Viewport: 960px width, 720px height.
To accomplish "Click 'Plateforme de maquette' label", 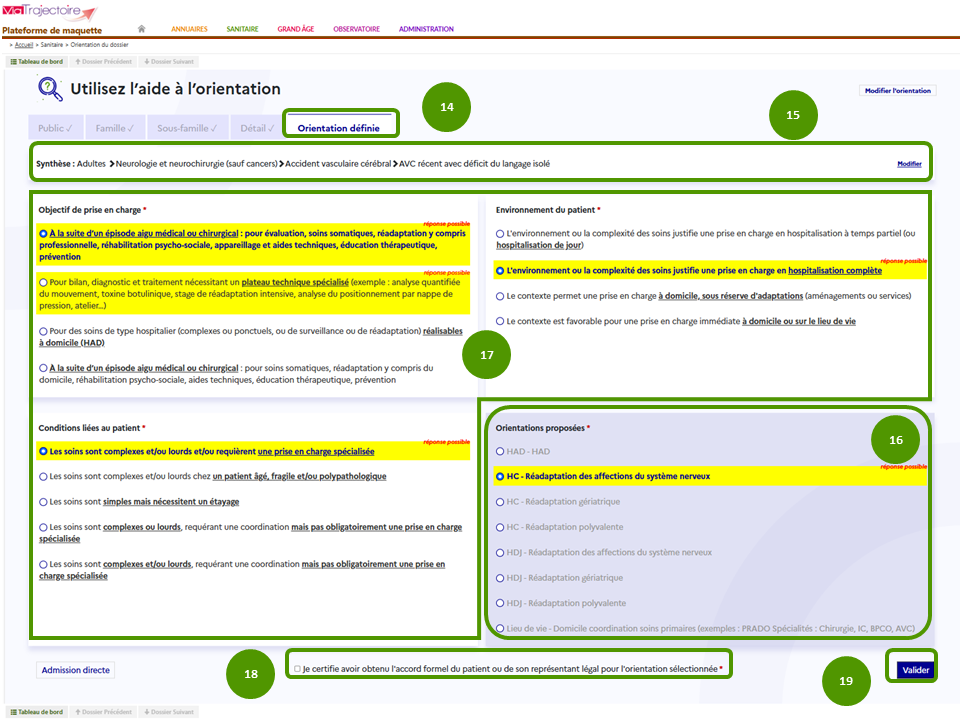I will (x=52, y=31).
